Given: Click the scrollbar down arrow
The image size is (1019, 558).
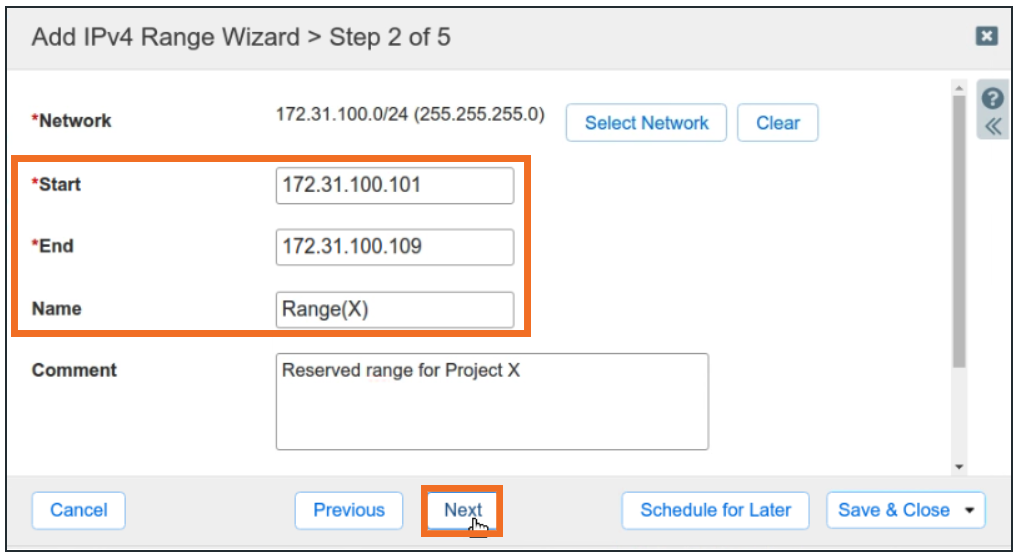Looking at the screenshot, I should [x=960, y=467].
